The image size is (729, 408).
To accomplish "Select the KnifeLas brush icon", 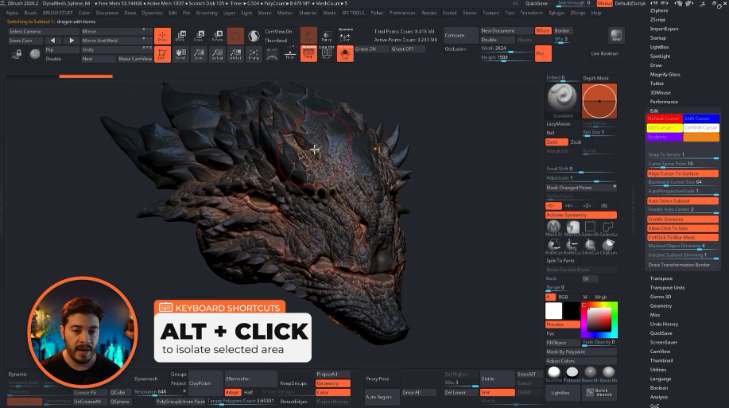I will (553, 246).
